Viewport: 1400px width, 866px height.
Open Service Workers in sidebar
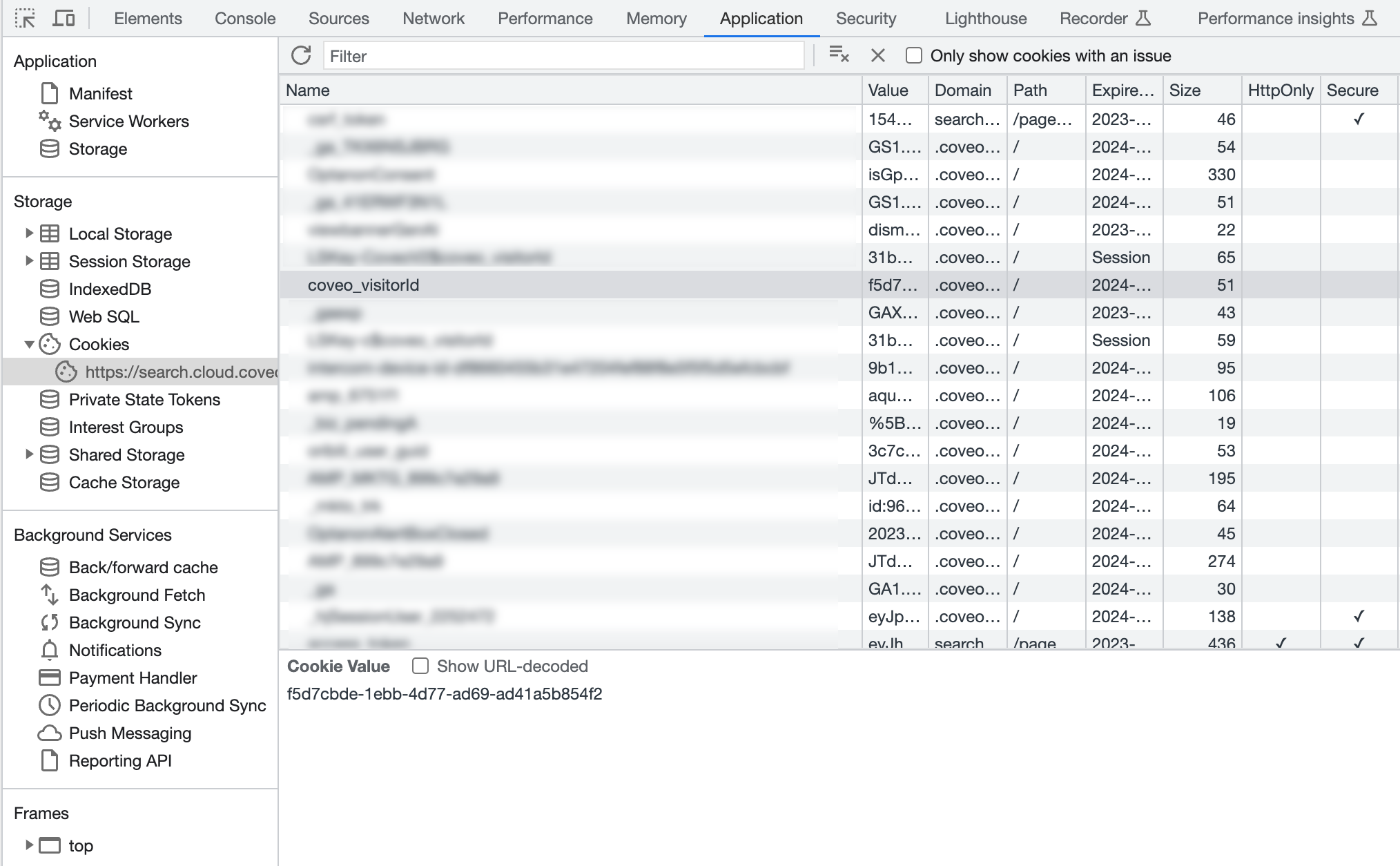tap(128, 121)
